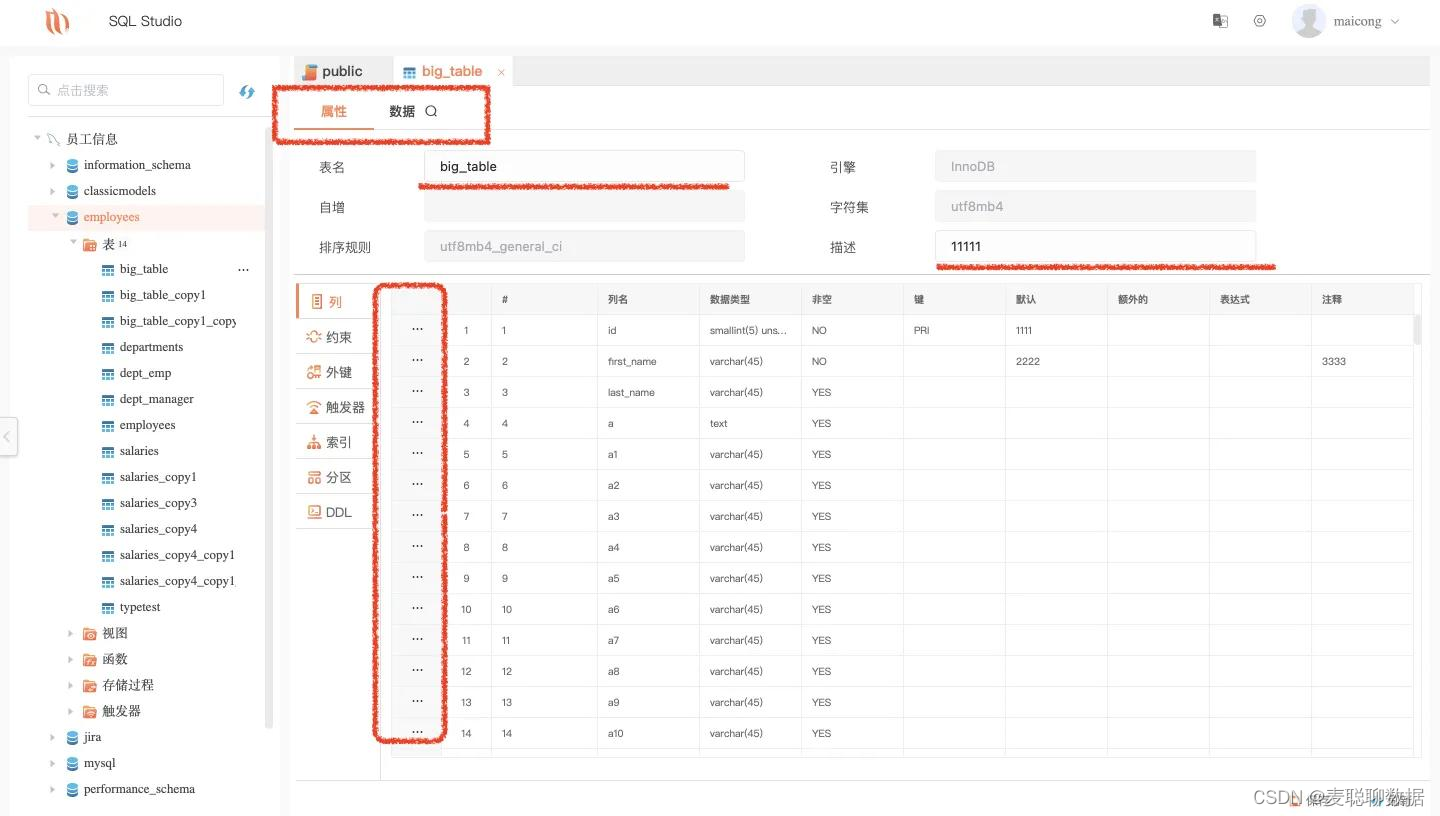Screen dimensions: 1440x816
Task: Open row actions for column a1
Action: [417, 453]
